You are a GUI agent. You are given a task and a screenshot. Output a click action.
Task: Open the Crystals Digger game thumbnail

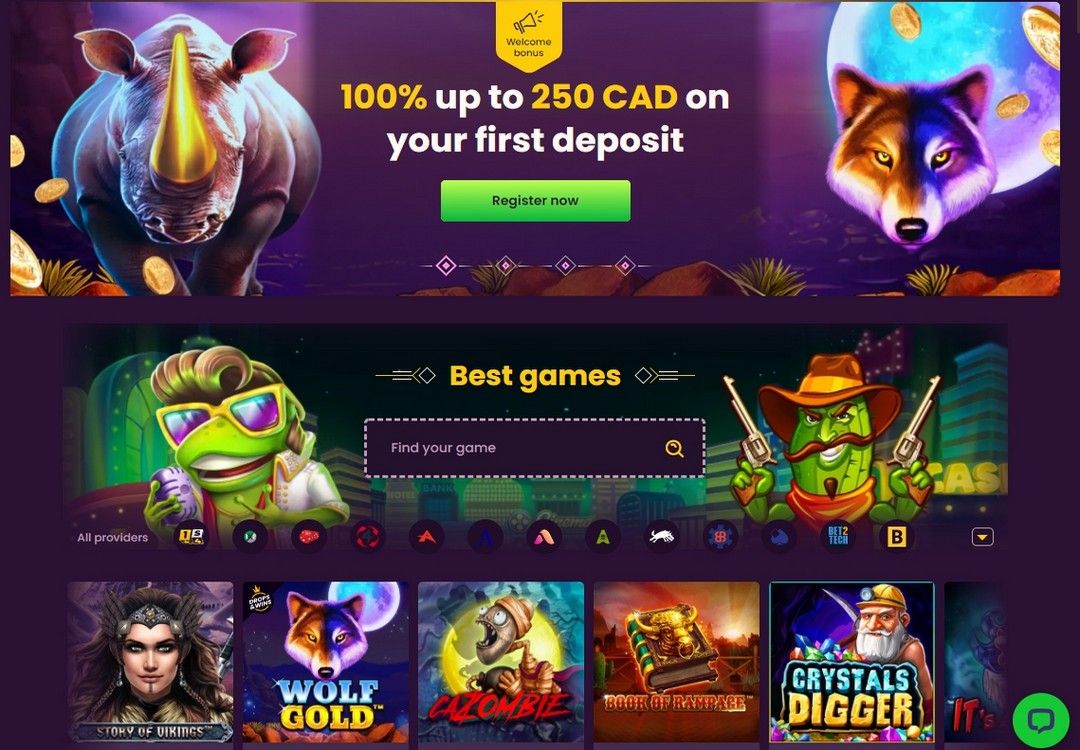click(851, 662)
